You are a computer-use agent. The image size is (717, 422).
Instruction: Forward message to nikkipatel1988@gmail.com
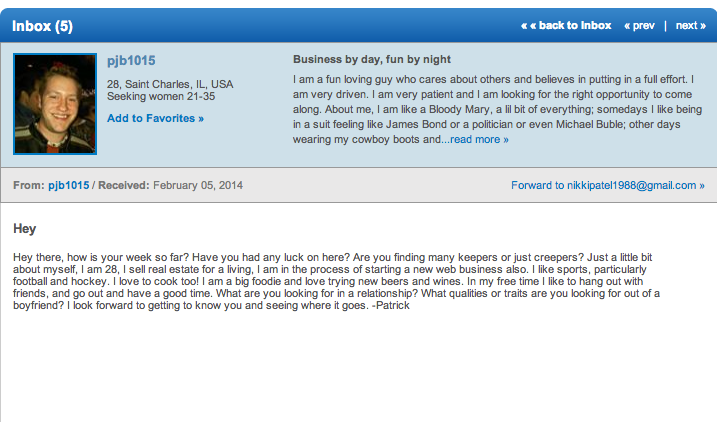(608, 185)
